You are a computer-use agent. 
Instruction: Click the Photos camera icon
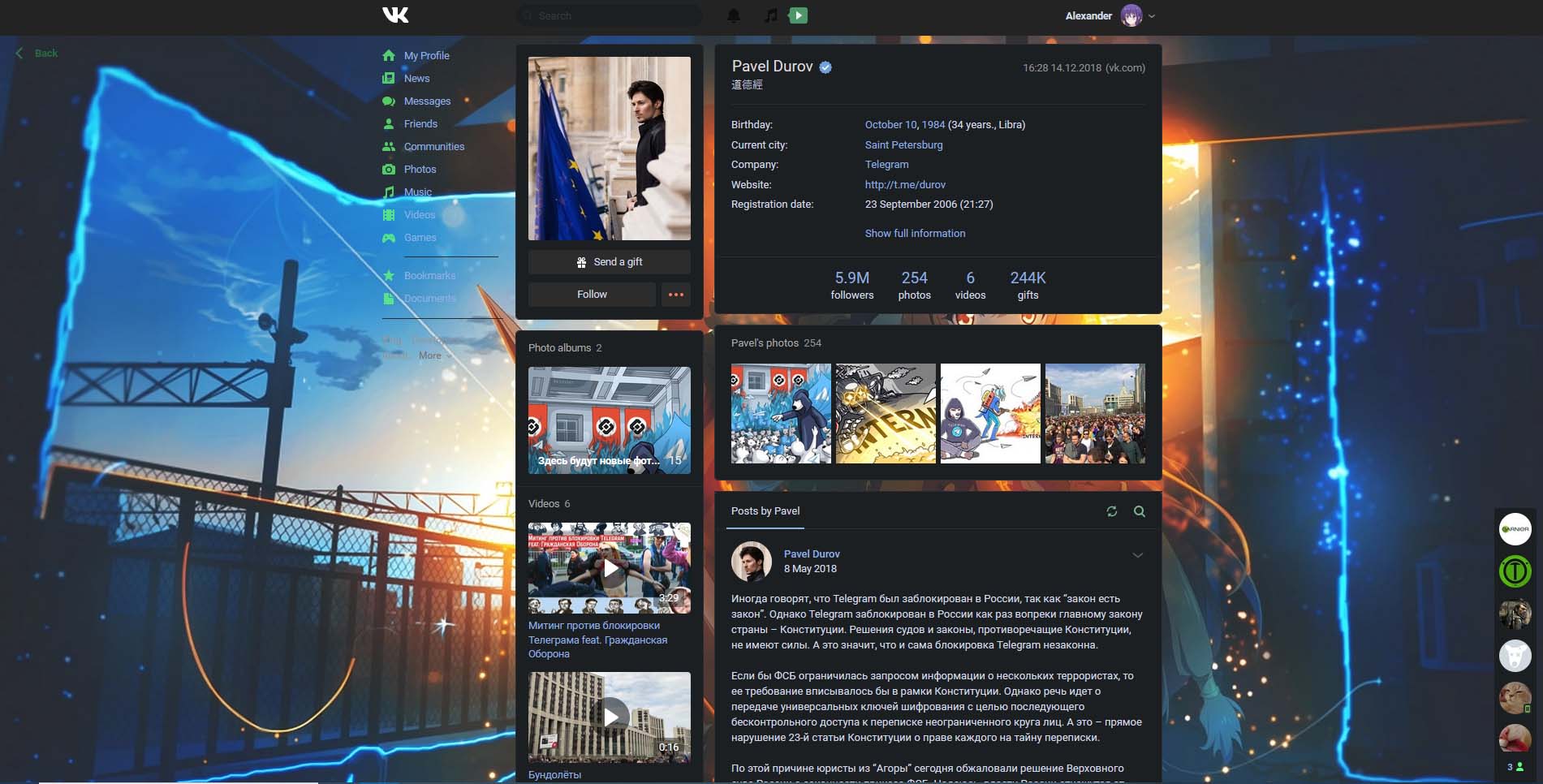pyautogui.click(x=389, y=169)
